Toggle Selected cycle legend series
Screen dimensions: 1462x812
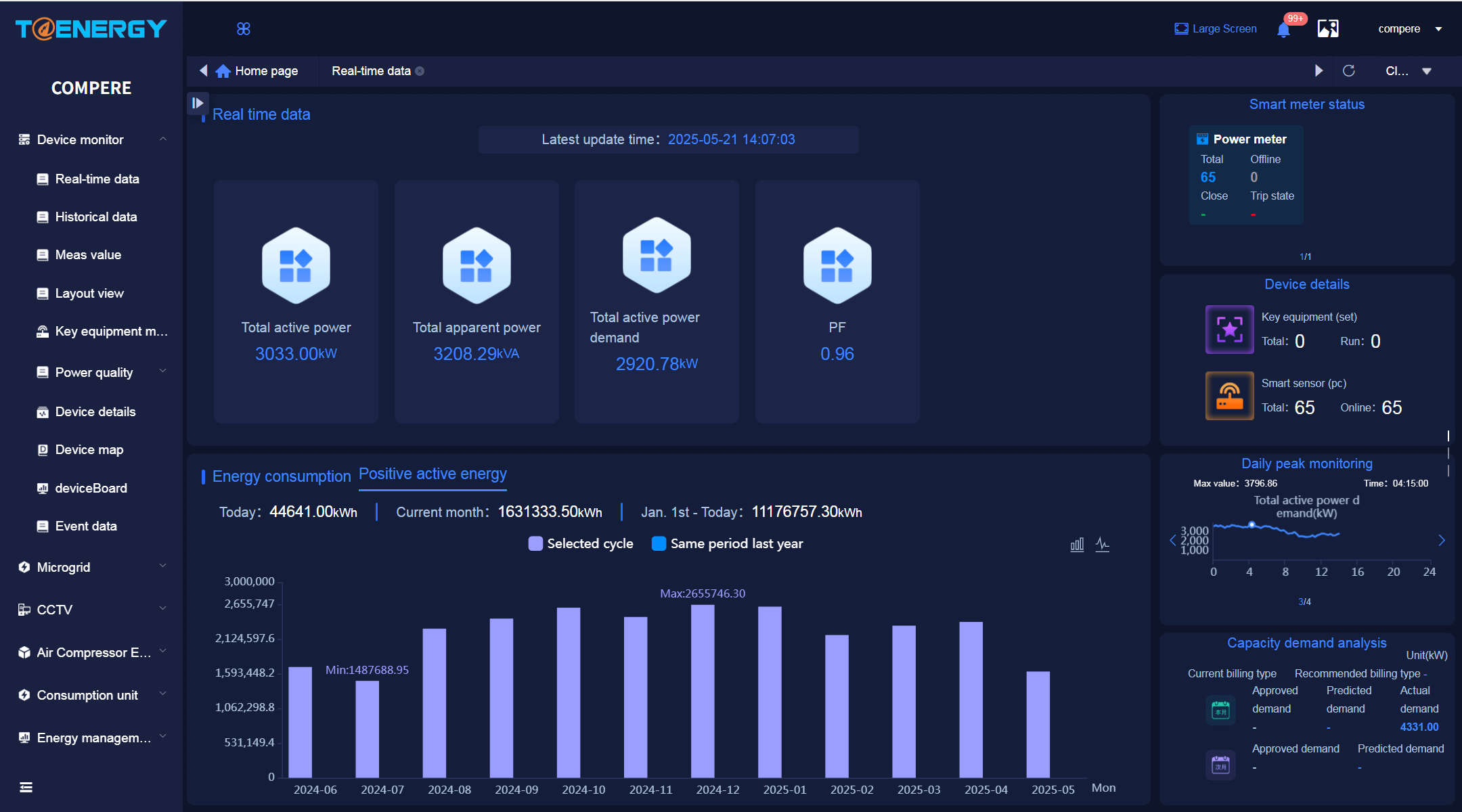(x=581, y=543)
